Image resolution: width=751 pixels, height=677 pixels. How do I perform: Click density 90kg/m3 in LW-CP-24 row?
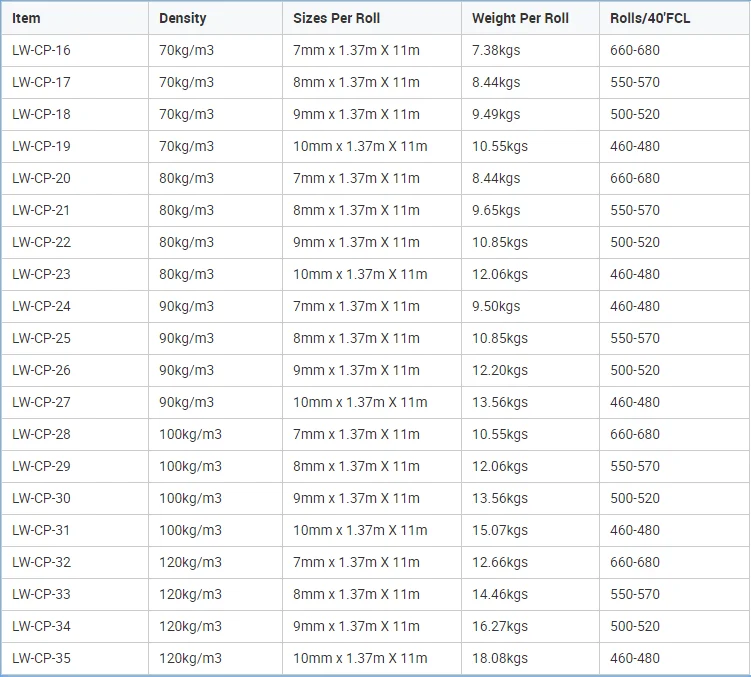pos(186,306)
